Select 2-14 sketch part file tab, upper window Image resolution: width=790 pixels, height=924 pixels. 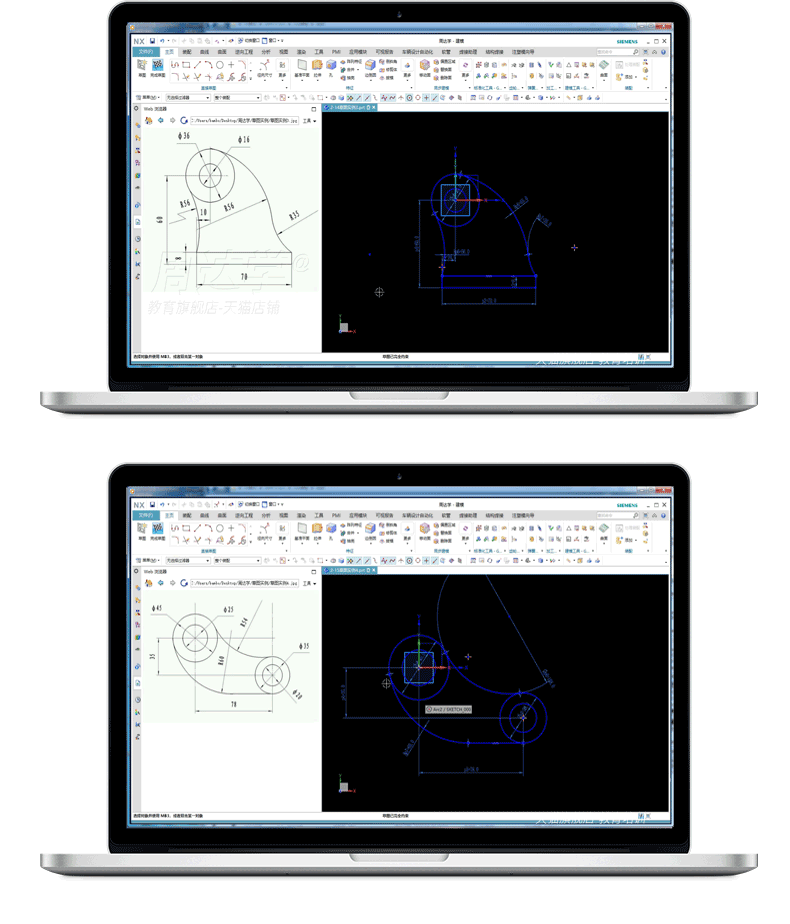click(x=349, y=107)
